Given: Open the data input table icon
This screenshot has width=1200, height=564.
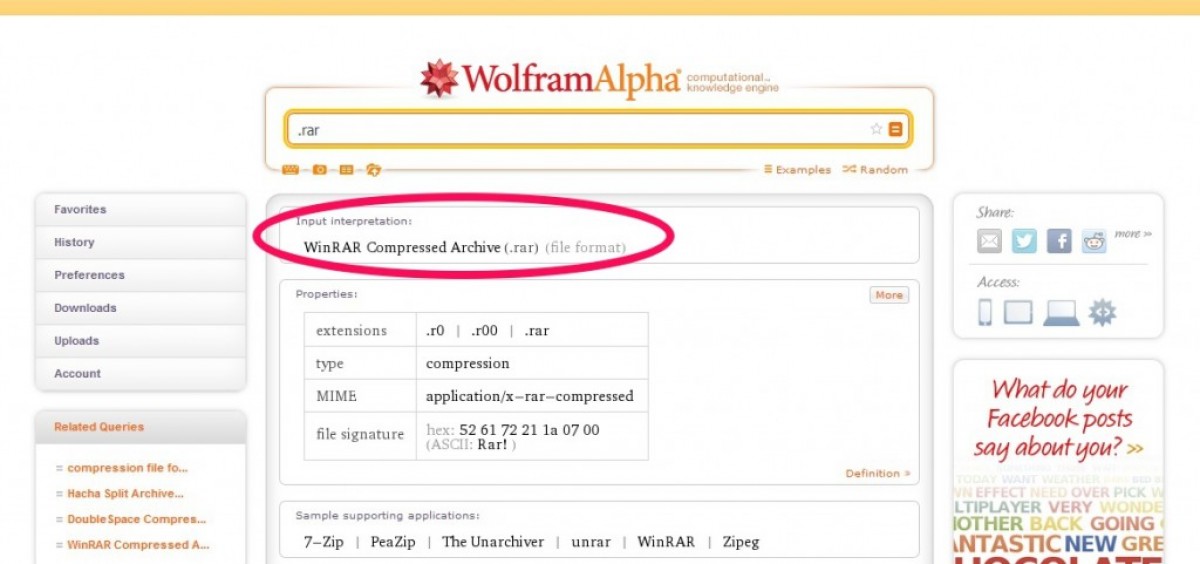Looking at the screenshot, I should pos(346,170).
